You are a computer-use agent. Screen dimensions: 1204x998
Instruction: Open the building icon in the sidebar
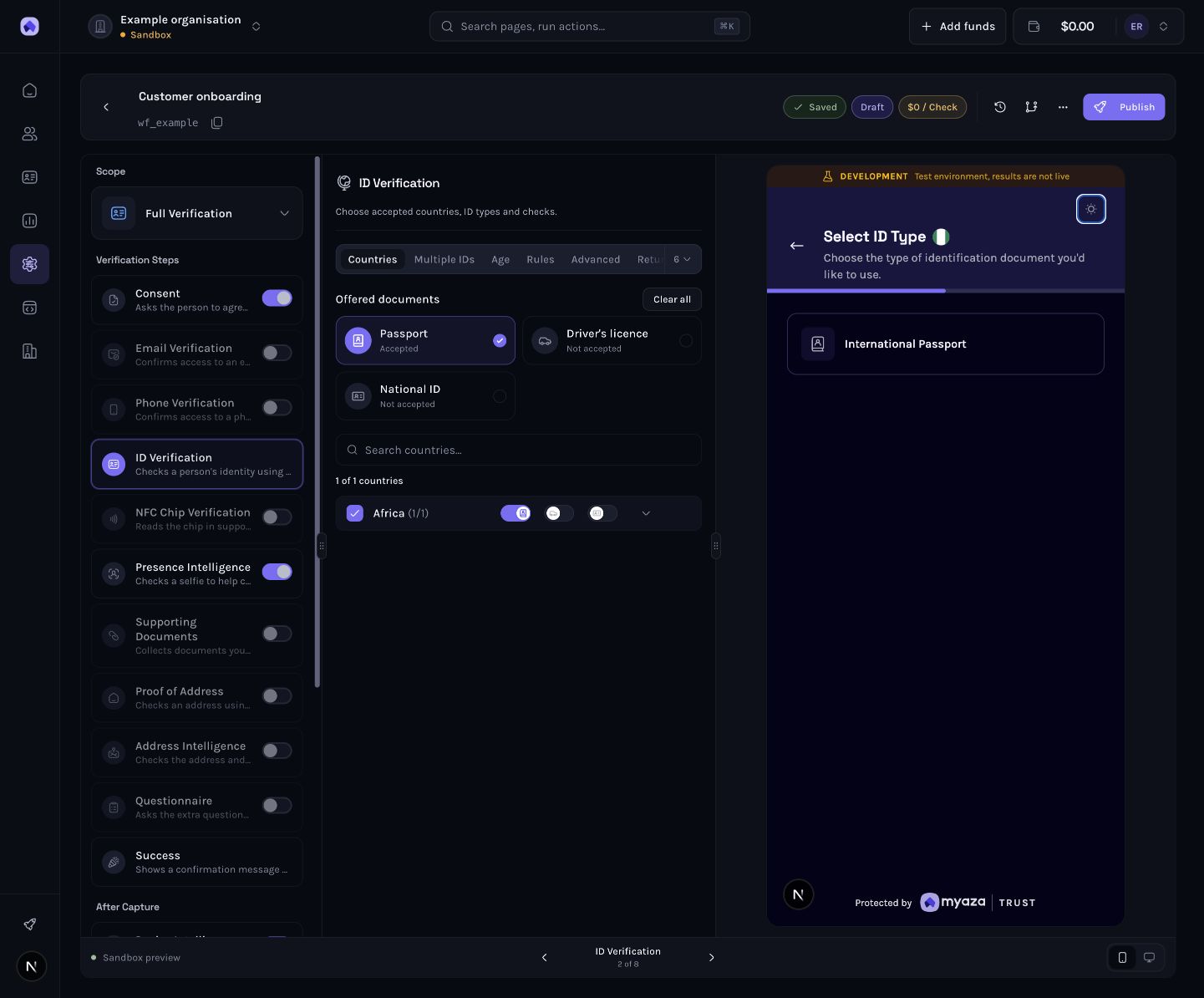point(29,351)
